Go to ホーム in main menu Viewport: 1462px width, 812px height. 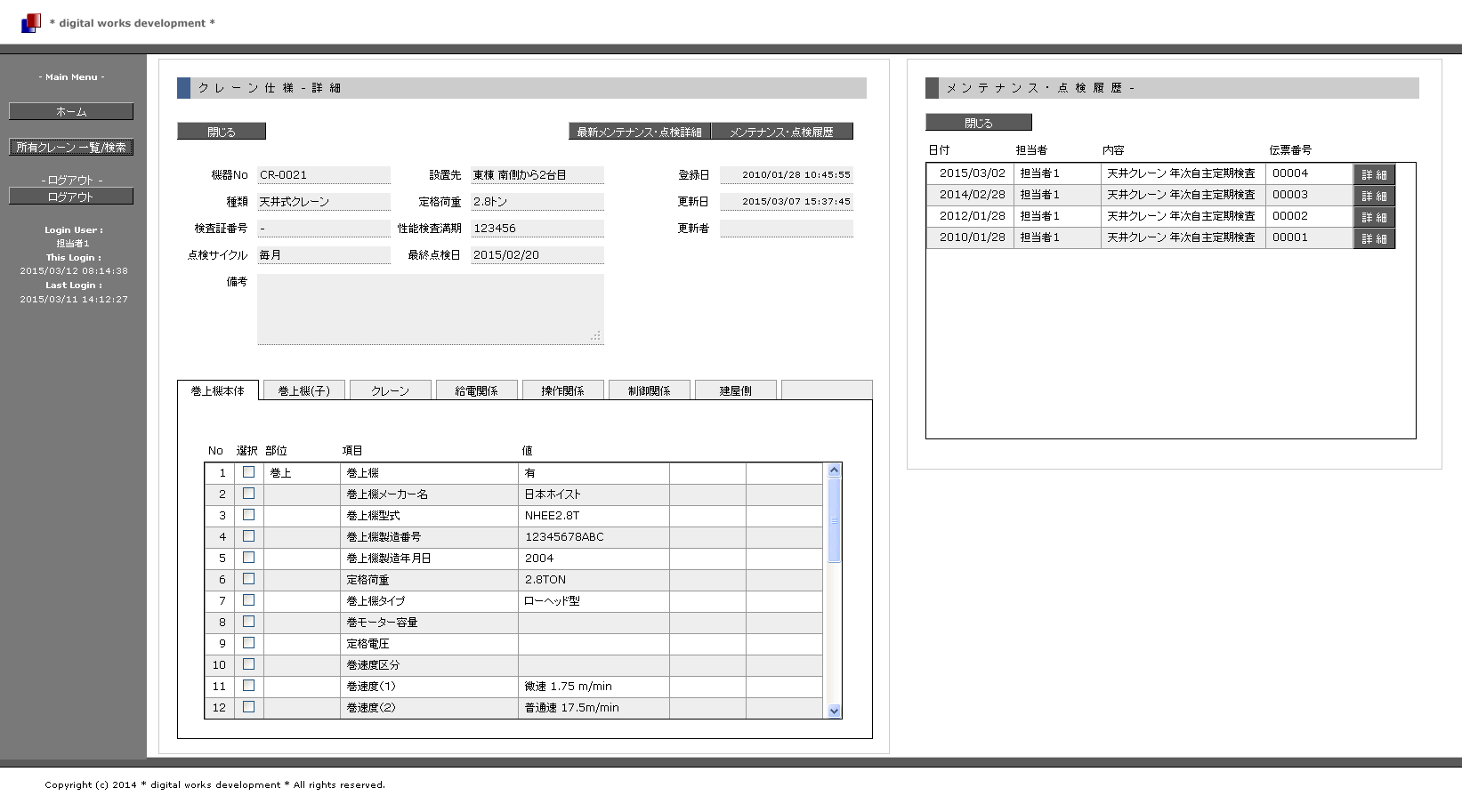click(x=71, y=111)
